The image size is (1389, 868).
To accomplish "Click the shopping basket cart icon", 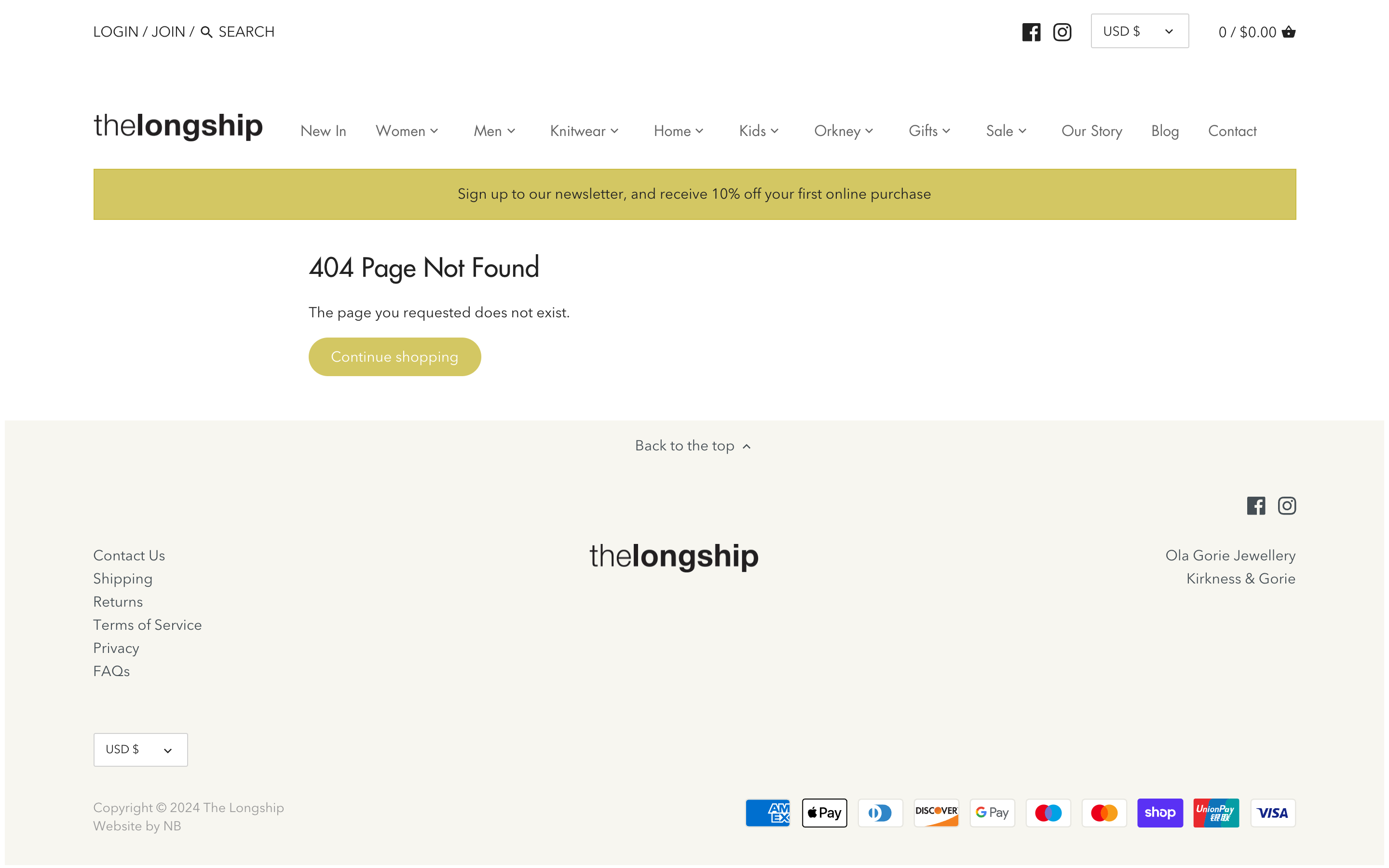I will [1288, 32].
